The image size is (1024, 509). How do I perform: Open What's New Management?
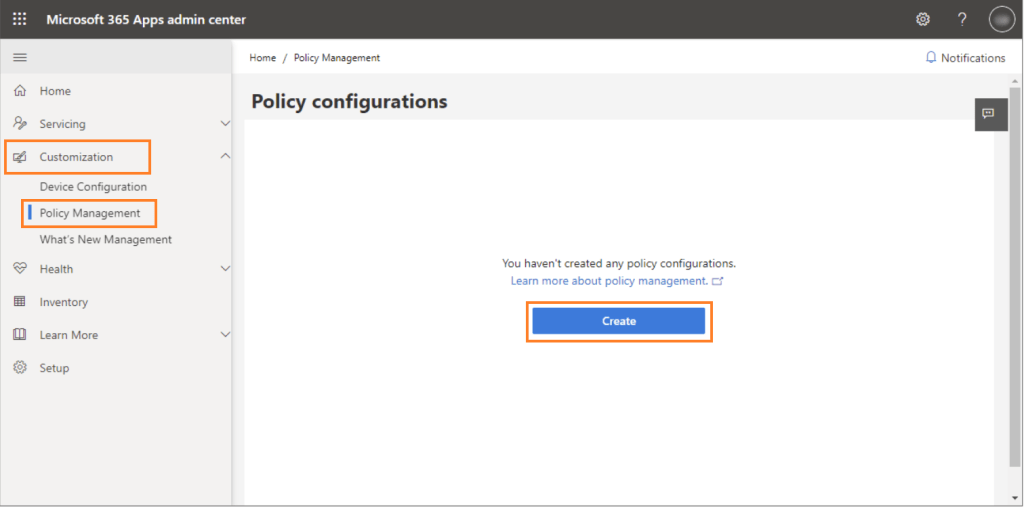pos(106,239)
